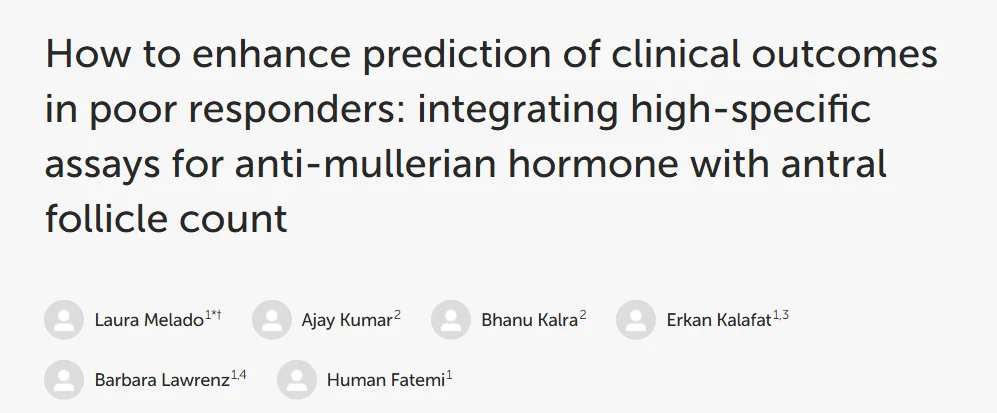997x413 pixels.
Task: Click Ajay Kumar's profile avatar icon
Action: (272, 320)
